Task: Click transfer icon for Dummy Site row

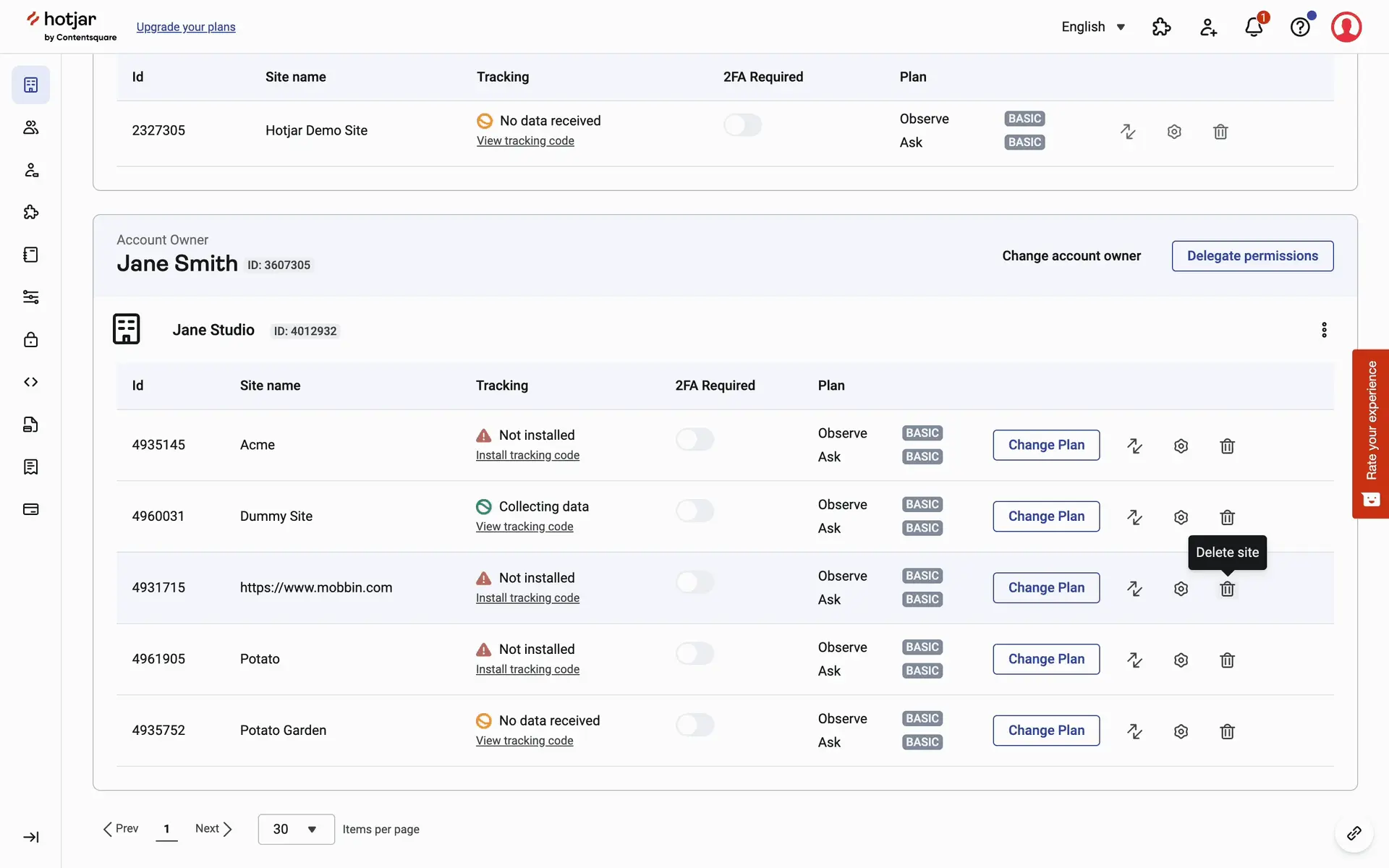Action: pos(1134,517)
